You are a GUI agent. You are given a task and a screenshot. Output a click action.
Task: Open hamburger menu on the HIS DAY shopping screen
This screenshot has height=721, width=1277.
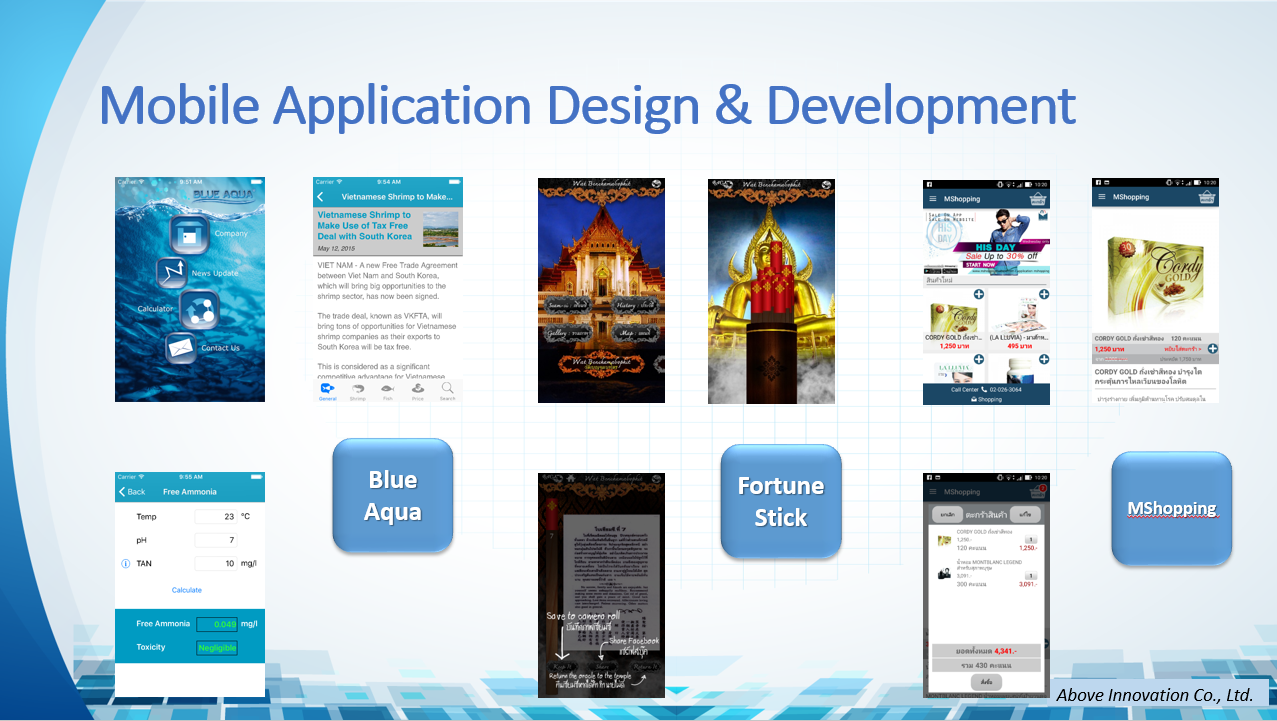933,199
